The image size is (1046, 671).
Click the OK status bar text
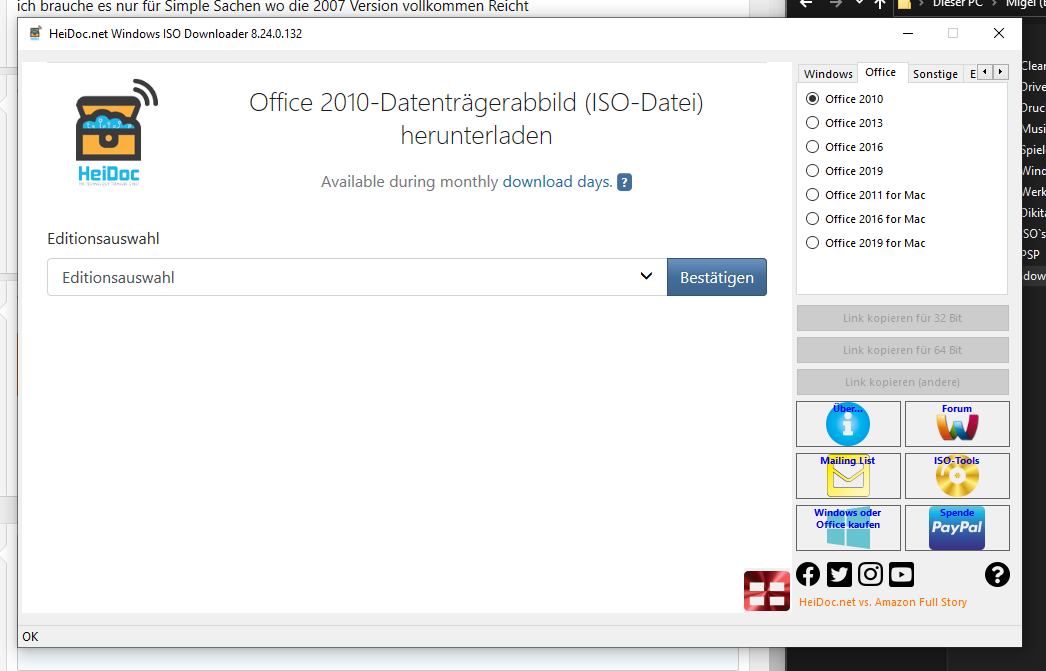click(30, 637)
